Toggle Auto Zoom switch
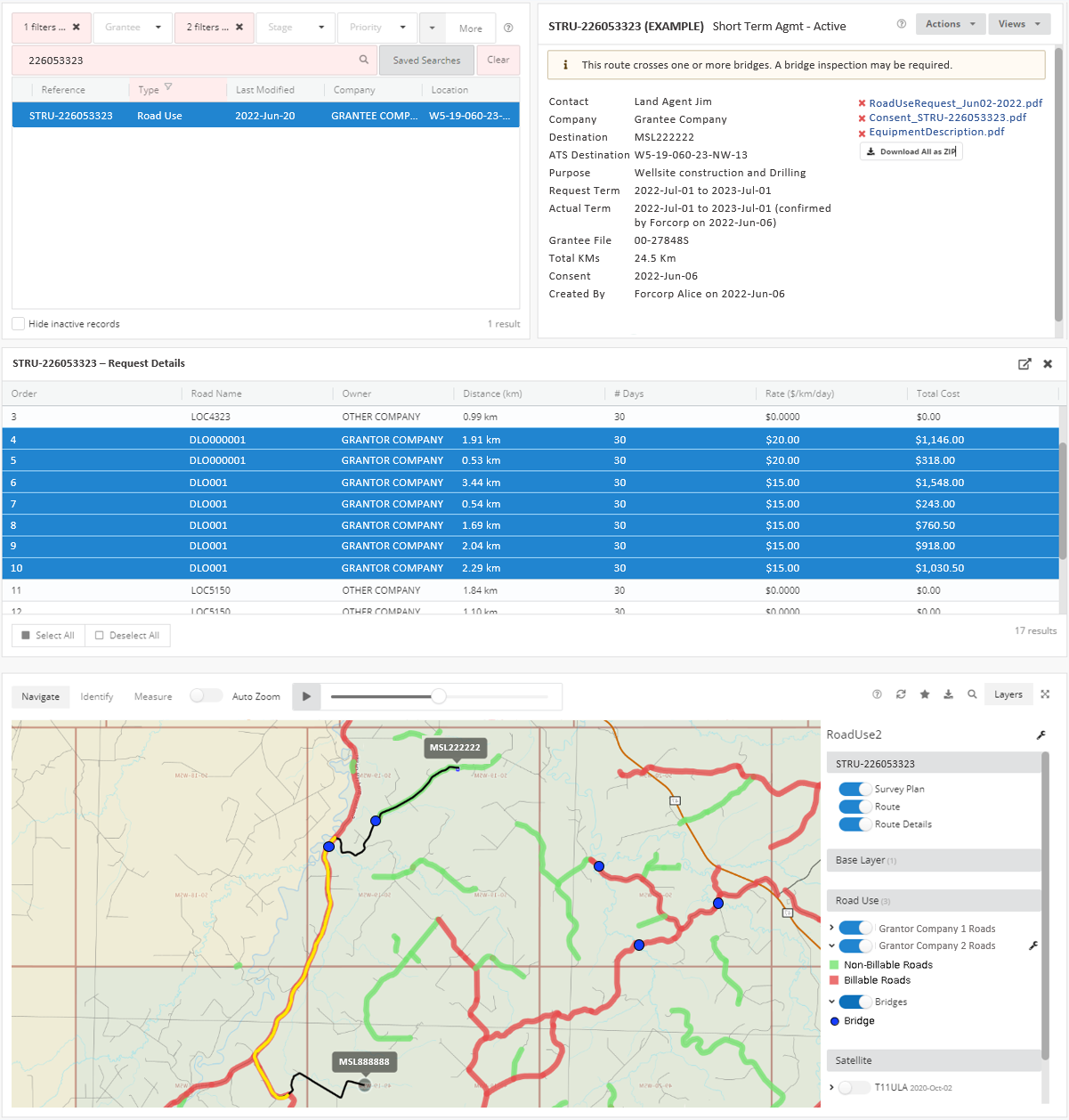Screen dimensions: 1069x1120 click(x=207, y=696)
